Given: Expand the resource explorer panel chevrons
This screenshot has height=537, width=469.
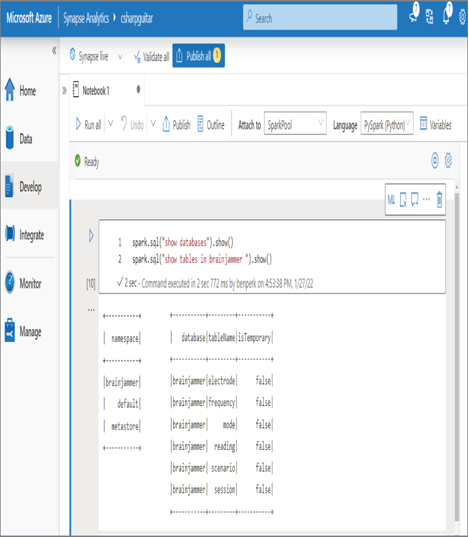Looking at the screenshot, I should tap(64, 91).
